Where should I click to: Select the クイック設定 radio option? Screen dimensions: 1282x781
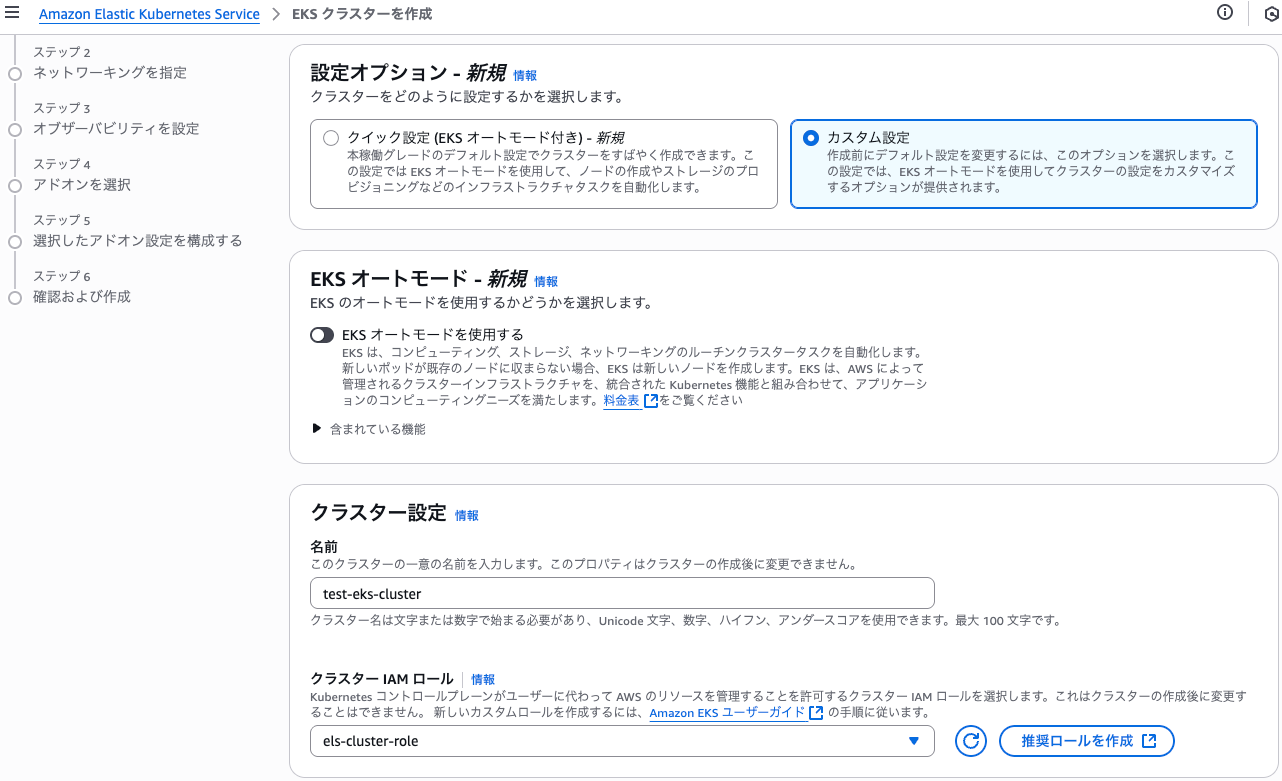[331, 138]
